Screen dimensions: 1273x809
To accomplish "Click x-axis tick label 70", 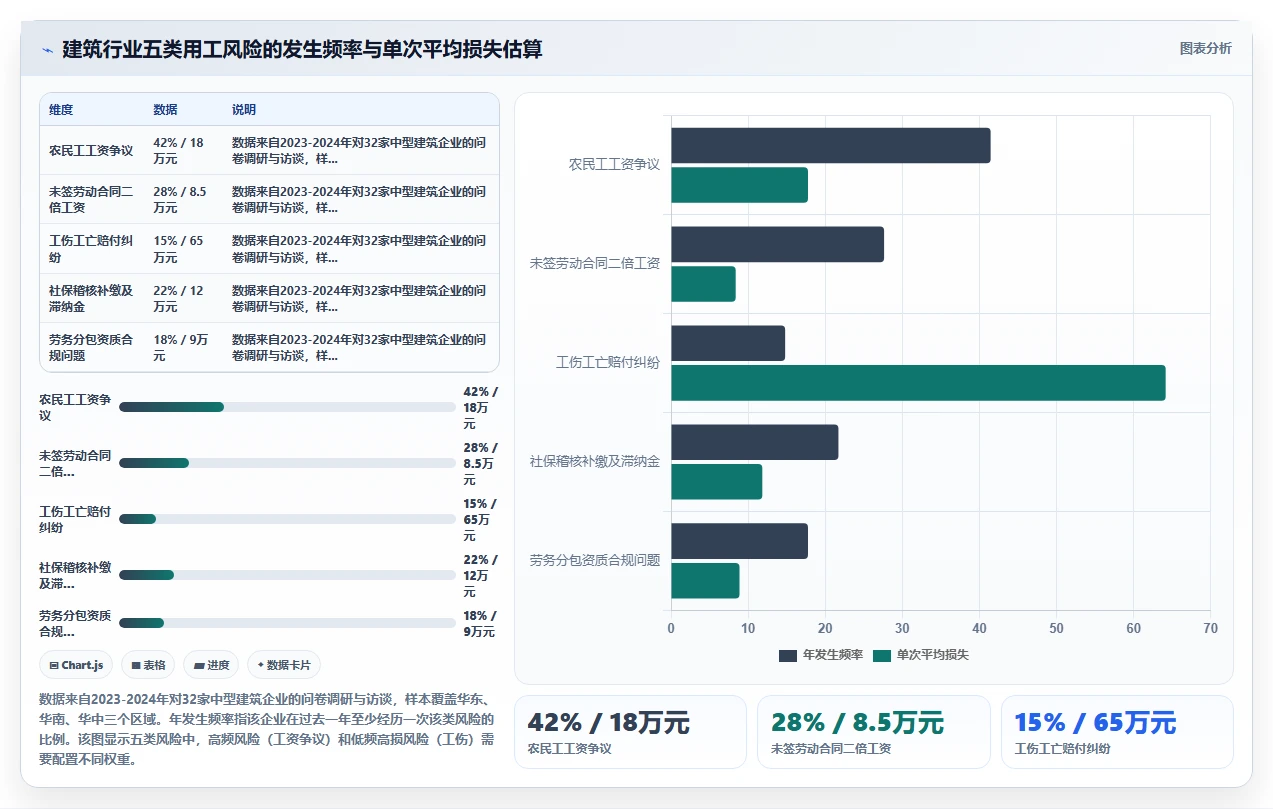I will click(x=1210, y=629).
